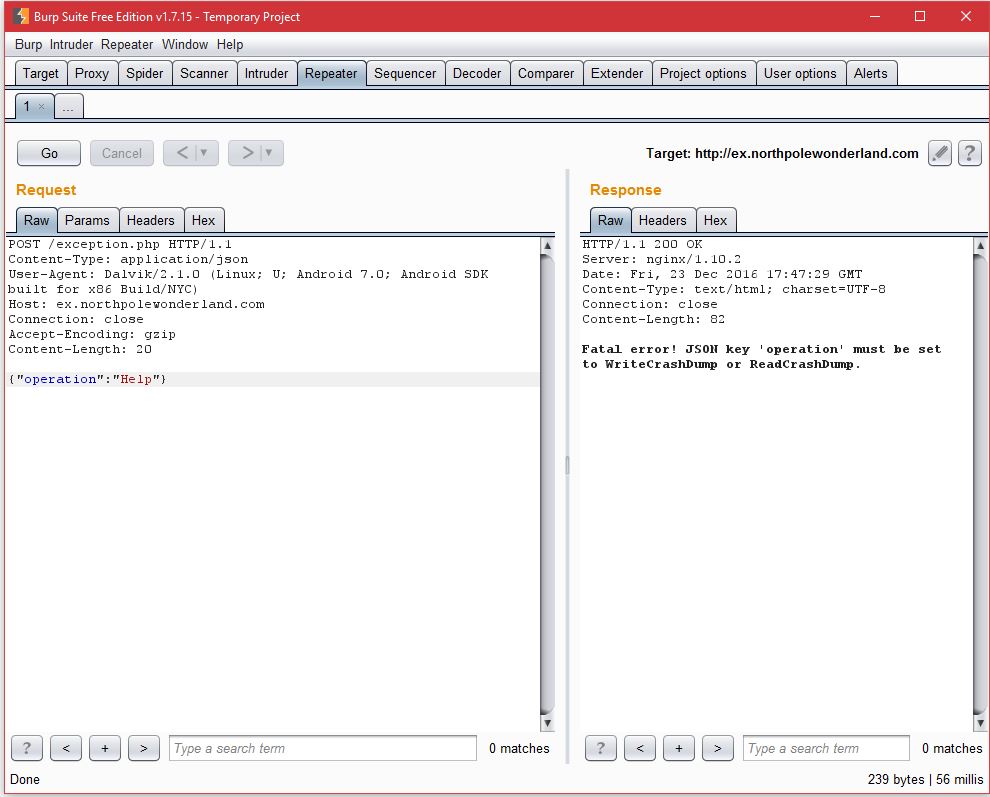
Task: Click the request search term field
Action: click(x=323, y=748)
